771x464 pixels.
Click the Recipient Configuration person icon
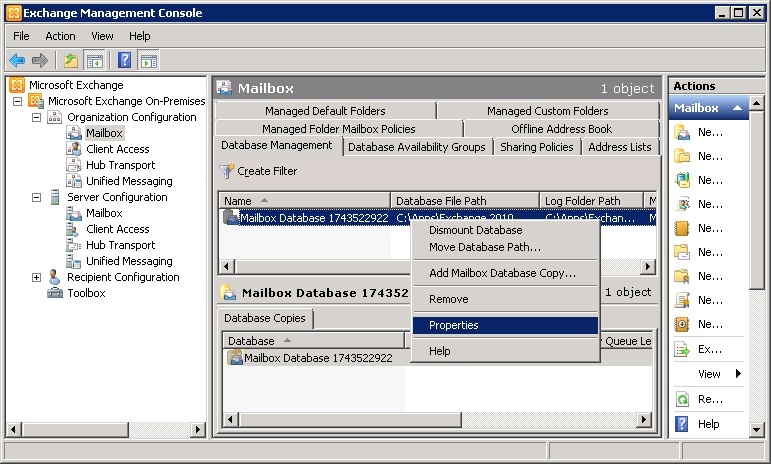[x=55, y=277]
